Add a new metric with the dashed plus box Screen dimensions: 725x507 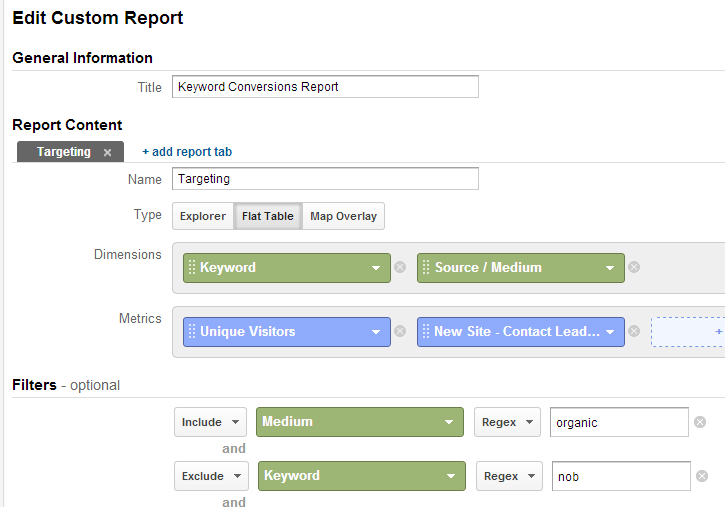(x=688, y=331)
